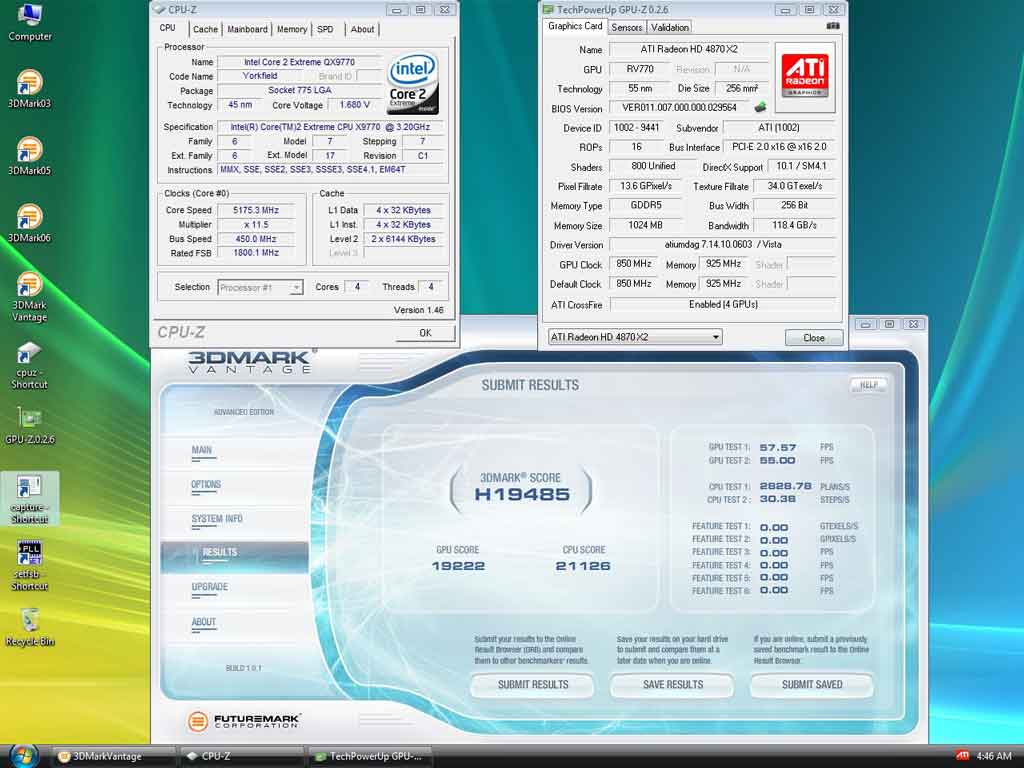Image resolution: width=1024 pixels, height=768 pixels.
Task: Click the Intel Core 2 Extreme logo
Action: tap(413, 85)
